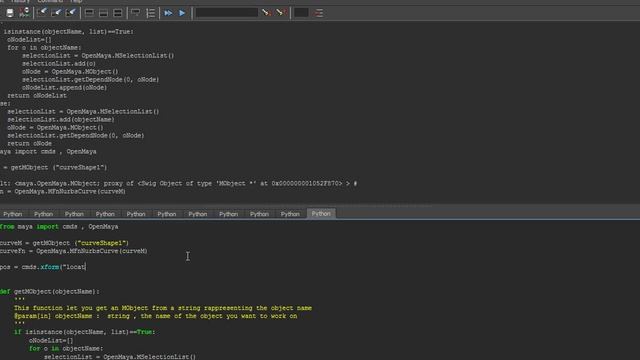Click the 'if isinstance(objectName, list)==True:' input line
The height and width of the screenshot is (360, 640).
[x=84, y=332]
